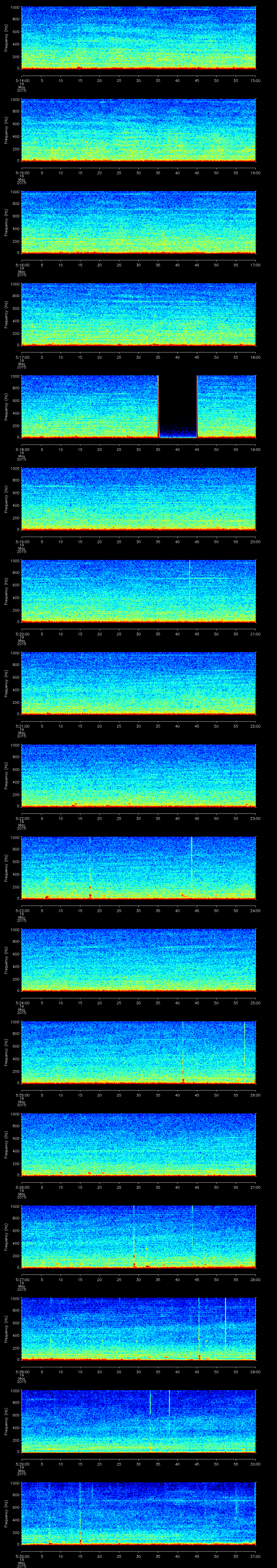
Task: Click the 30 second tick label under the 5:21:00 spectrogram
Action: (x=138, y=726)
